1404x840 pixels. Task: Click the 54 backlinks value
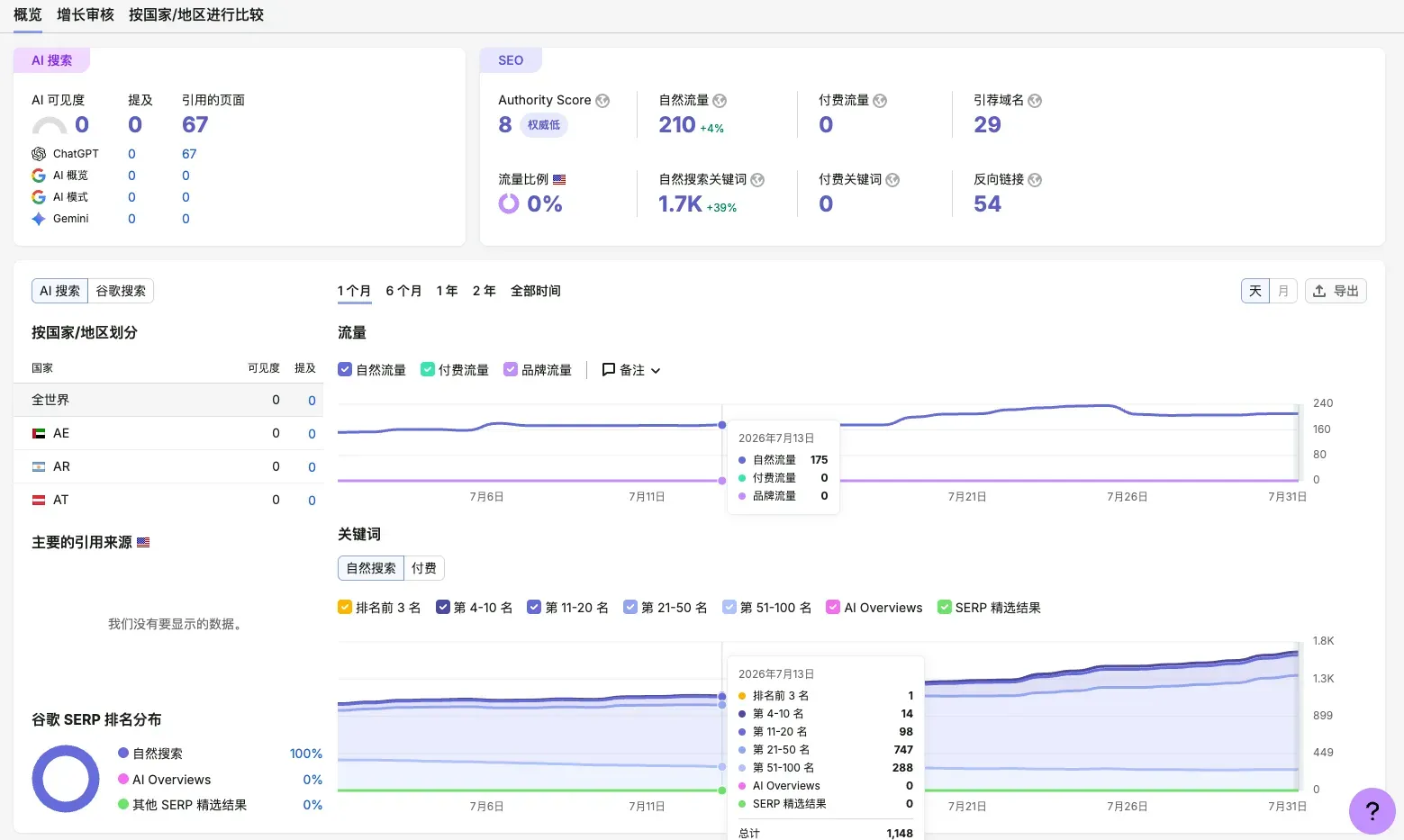click(987, 203)
